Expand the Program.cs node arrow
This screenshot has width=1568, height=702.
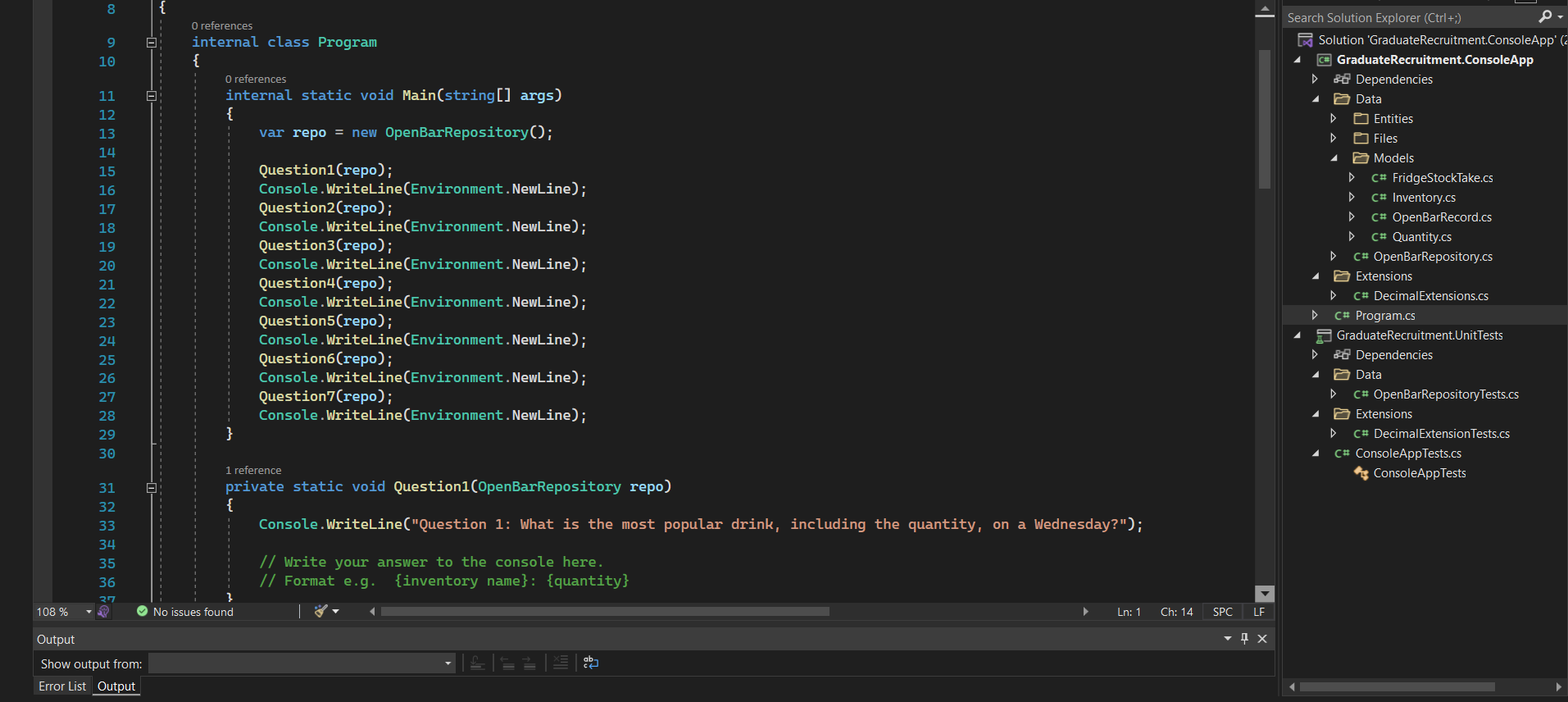pyautogui.click(x=1315, y=316)
